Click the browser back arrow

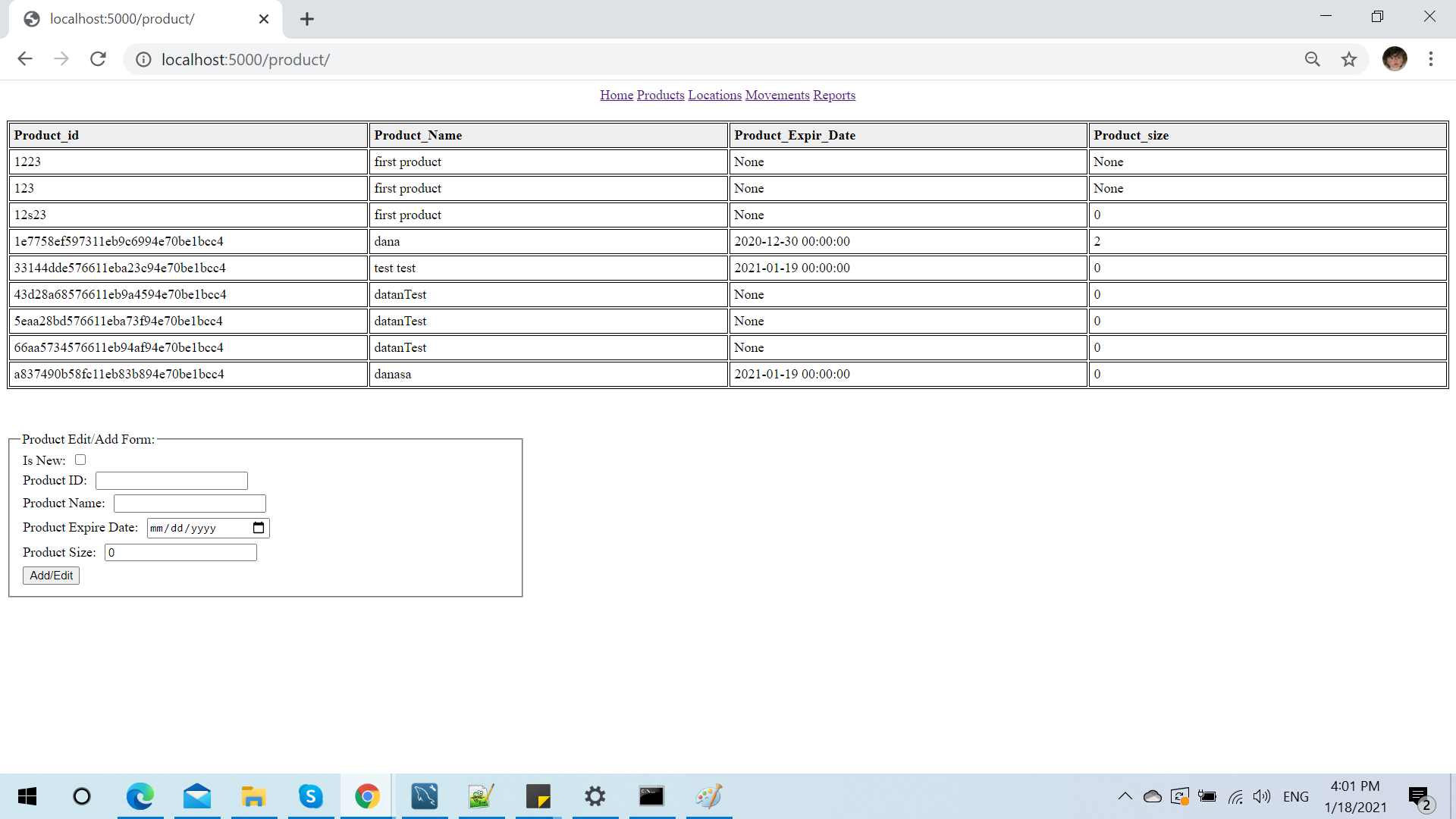tap(25, 59)
